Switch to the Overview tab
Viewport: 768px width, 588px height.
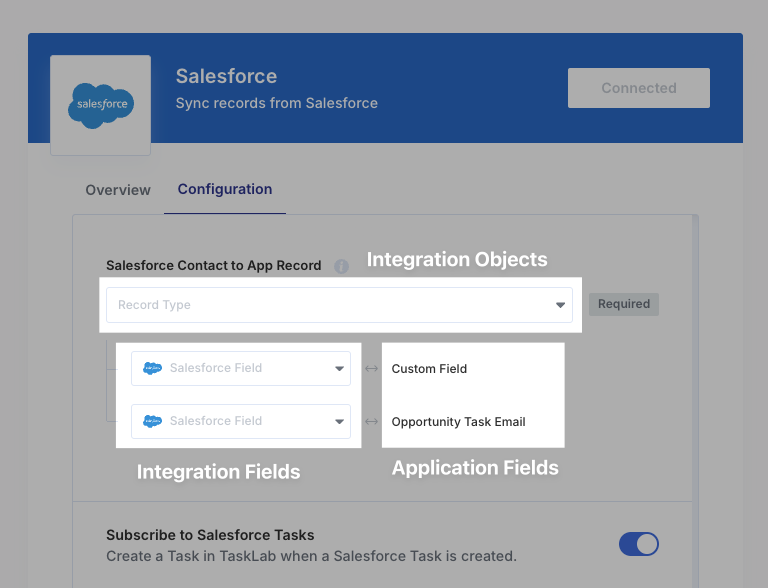[118, 190]
